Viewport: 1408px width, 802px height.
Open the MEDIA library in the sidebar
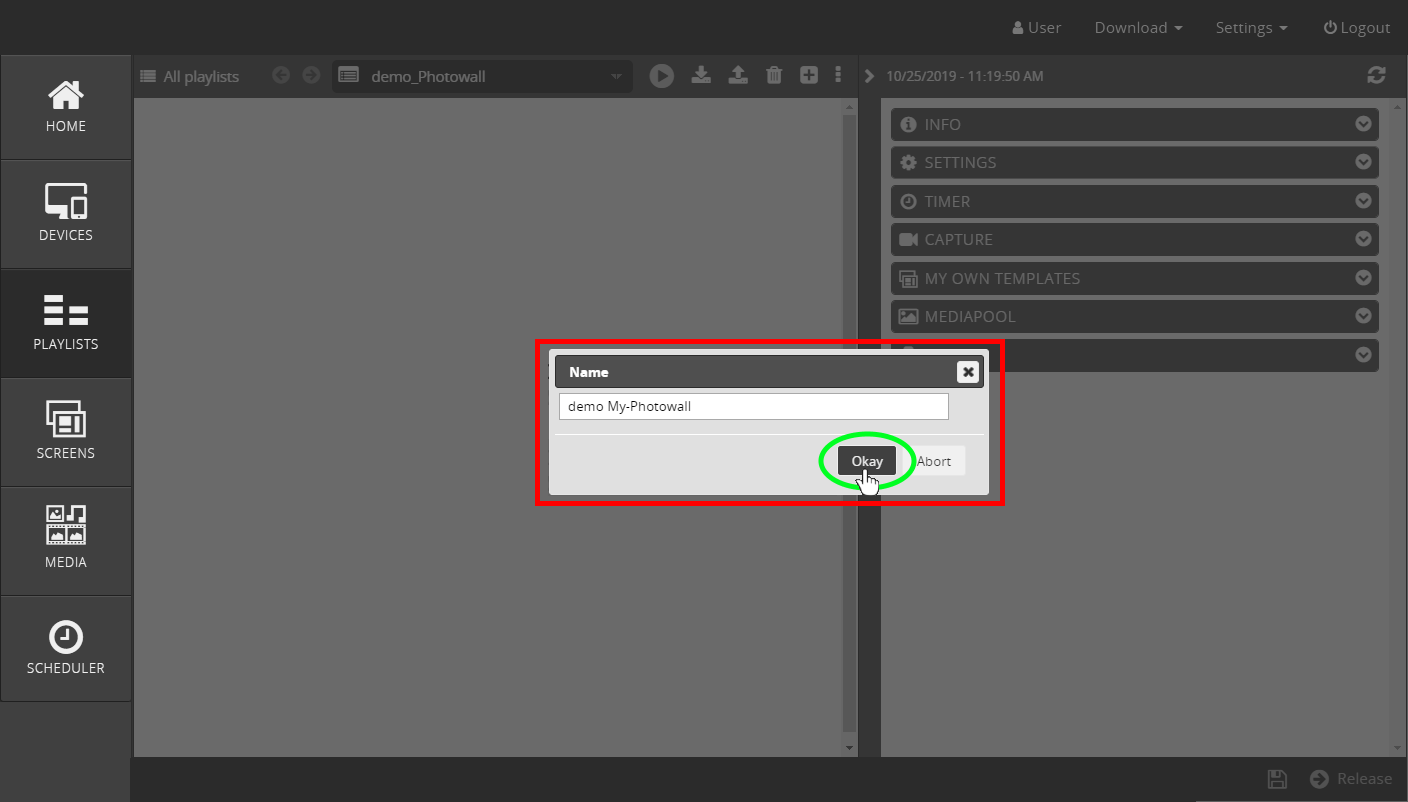click(66, 541)
